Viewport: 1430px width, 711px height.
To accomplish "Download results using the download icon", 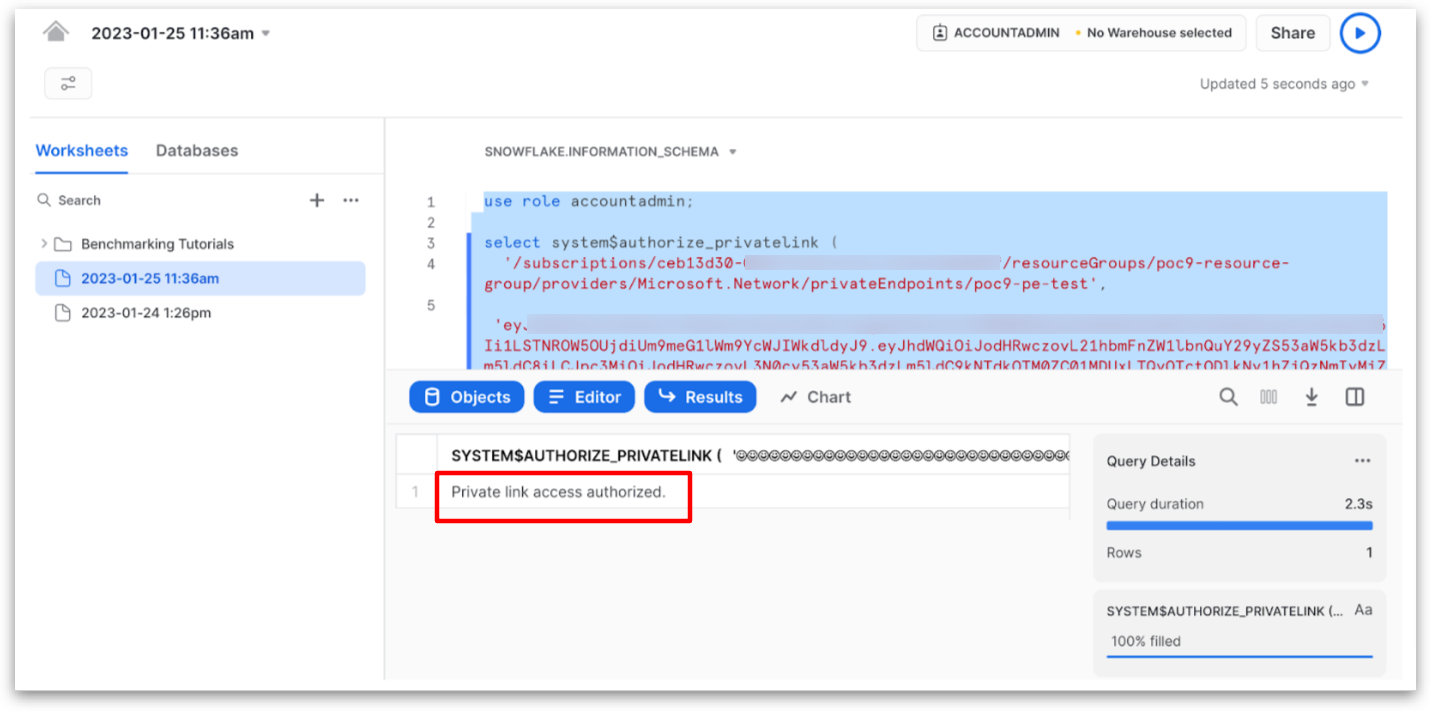I will pos(1311,397).
